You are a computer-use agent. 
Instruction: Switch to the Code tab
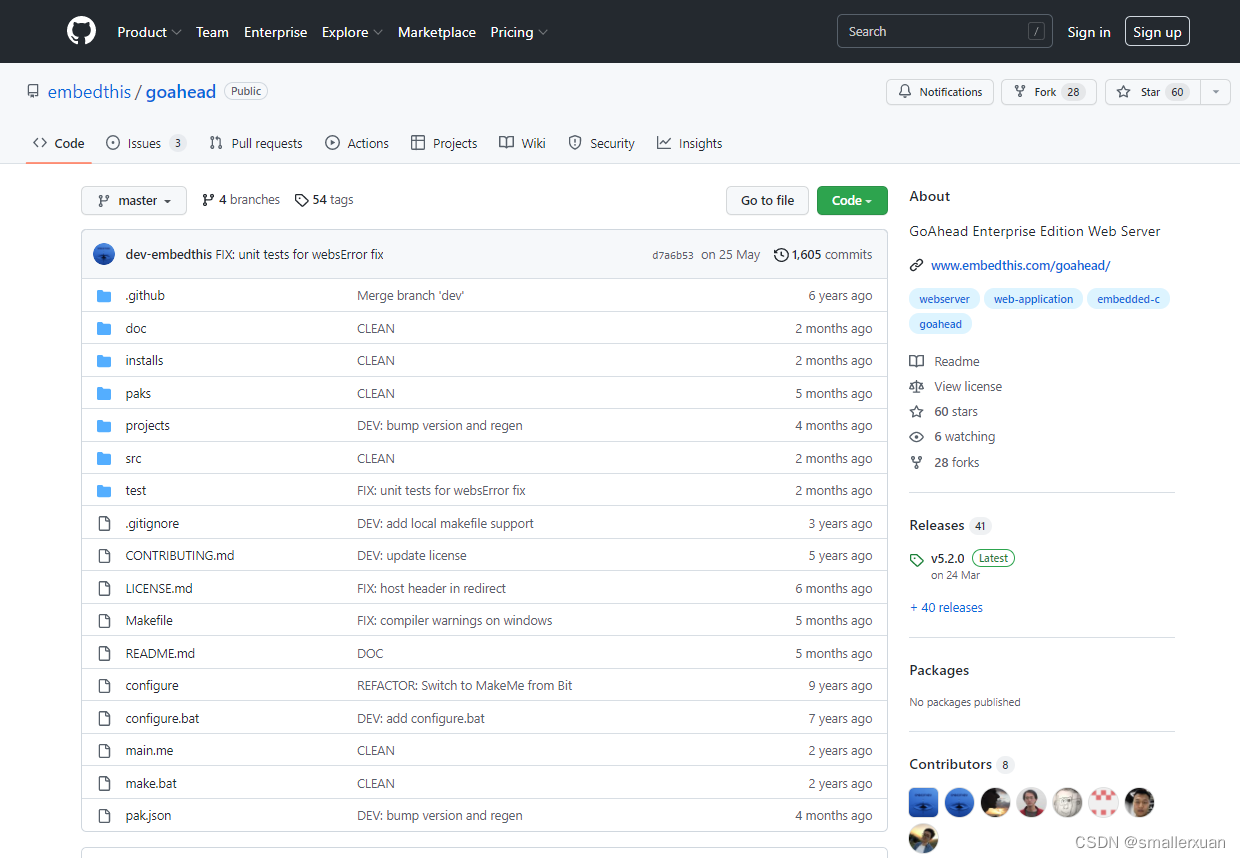point(59,144)
